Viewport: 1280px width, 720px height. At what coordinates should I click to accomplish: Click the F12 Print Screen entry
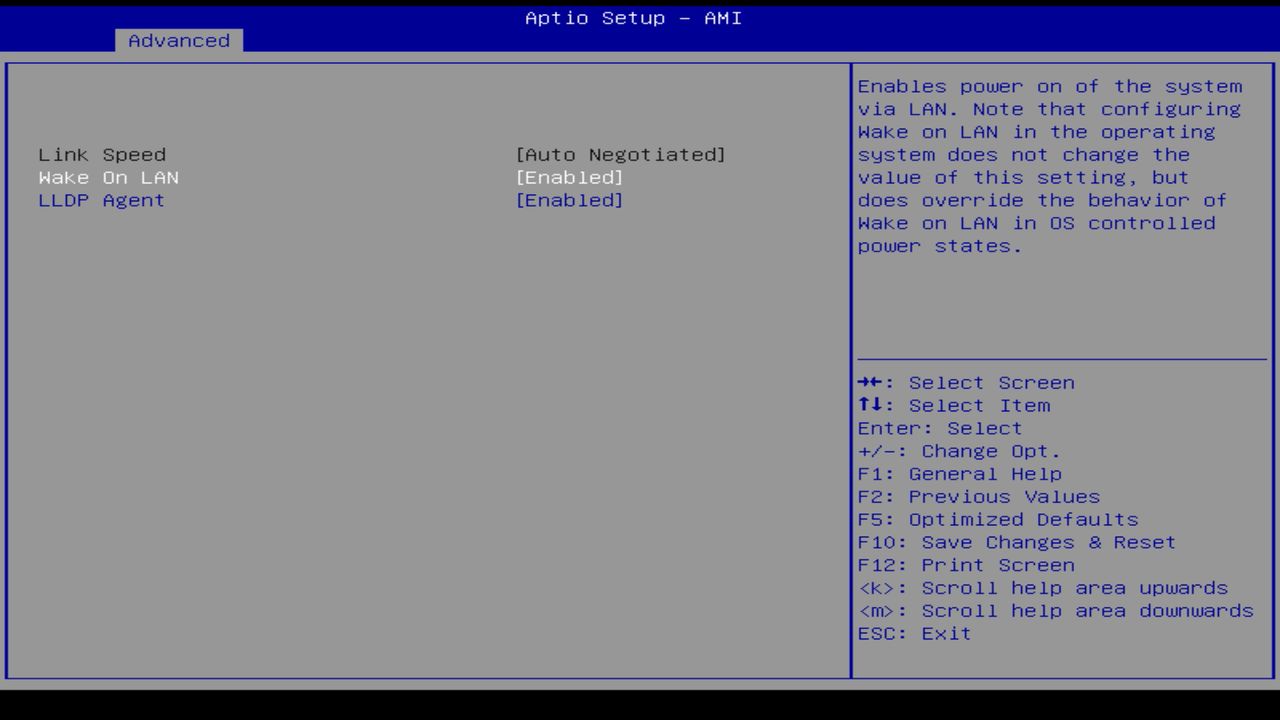tap(965, 565)
